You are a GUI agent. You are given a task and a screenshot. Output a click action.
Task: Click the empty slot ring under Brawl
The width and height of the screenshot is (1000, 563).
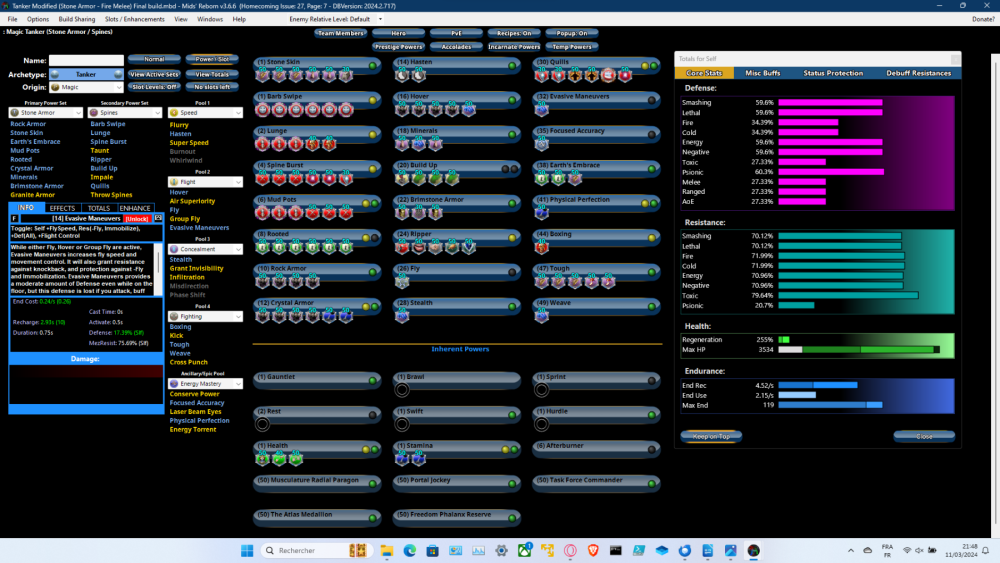[402, 389]
